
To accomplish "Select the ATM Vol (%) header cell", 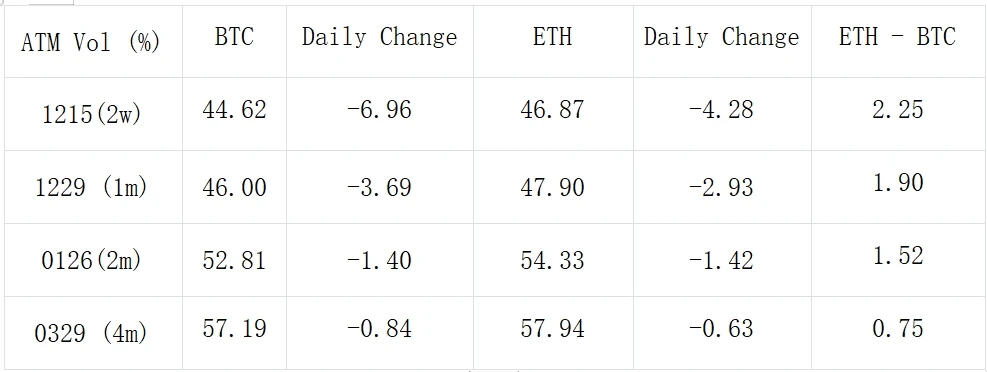I will (91, 43).
